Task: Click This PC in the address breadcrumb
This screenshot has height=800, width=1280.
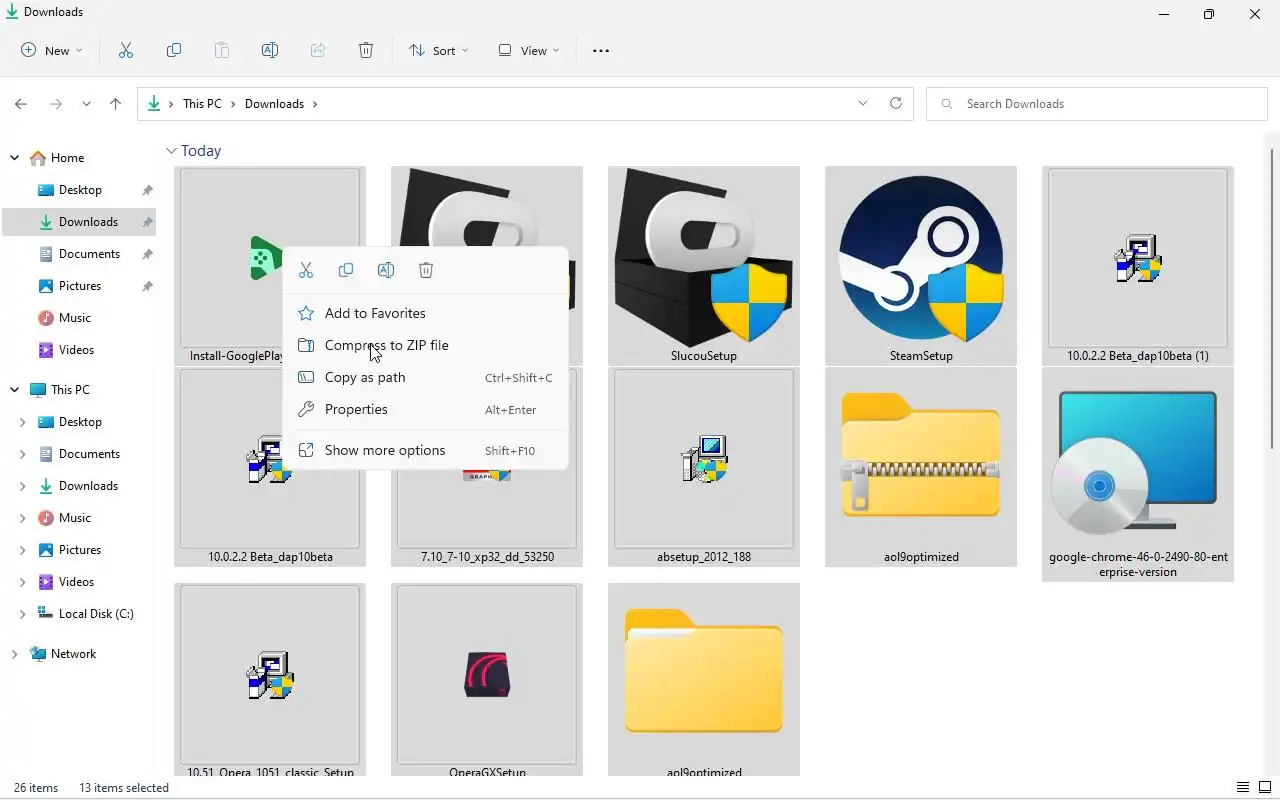Action: (x=202, y=104)
